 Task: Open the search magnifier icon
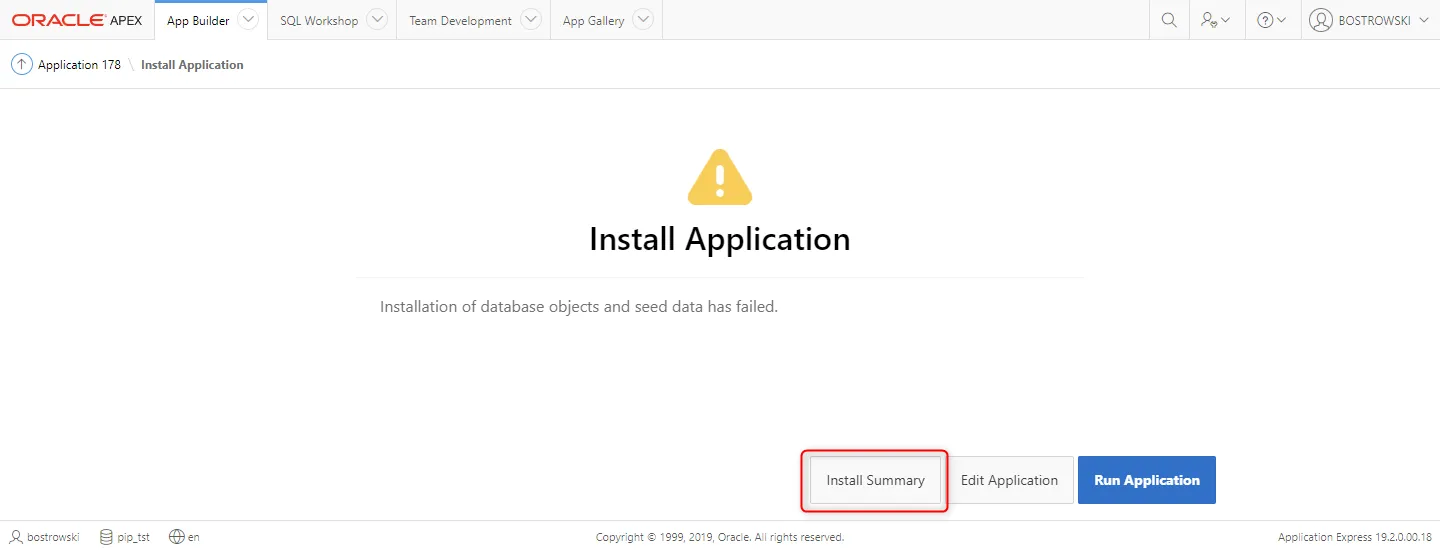tap(1168, 20)
